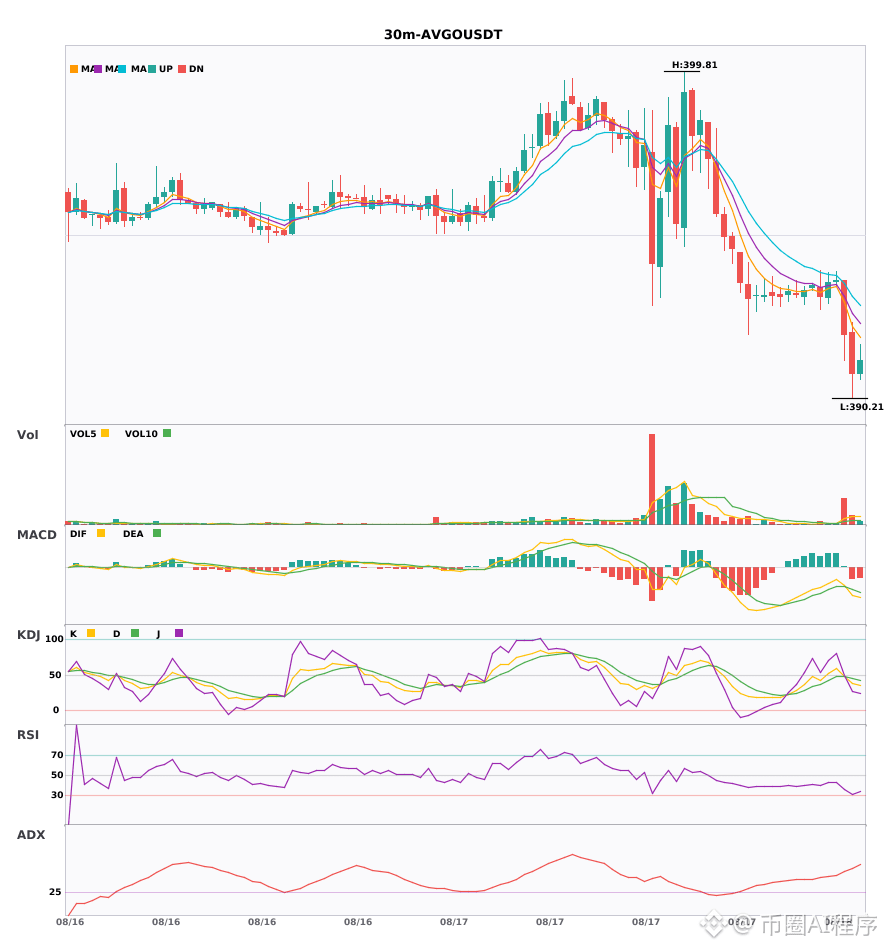The image size is (885, 950).
Task: Click the ADX axis value 25
Action: pos(55,892)
